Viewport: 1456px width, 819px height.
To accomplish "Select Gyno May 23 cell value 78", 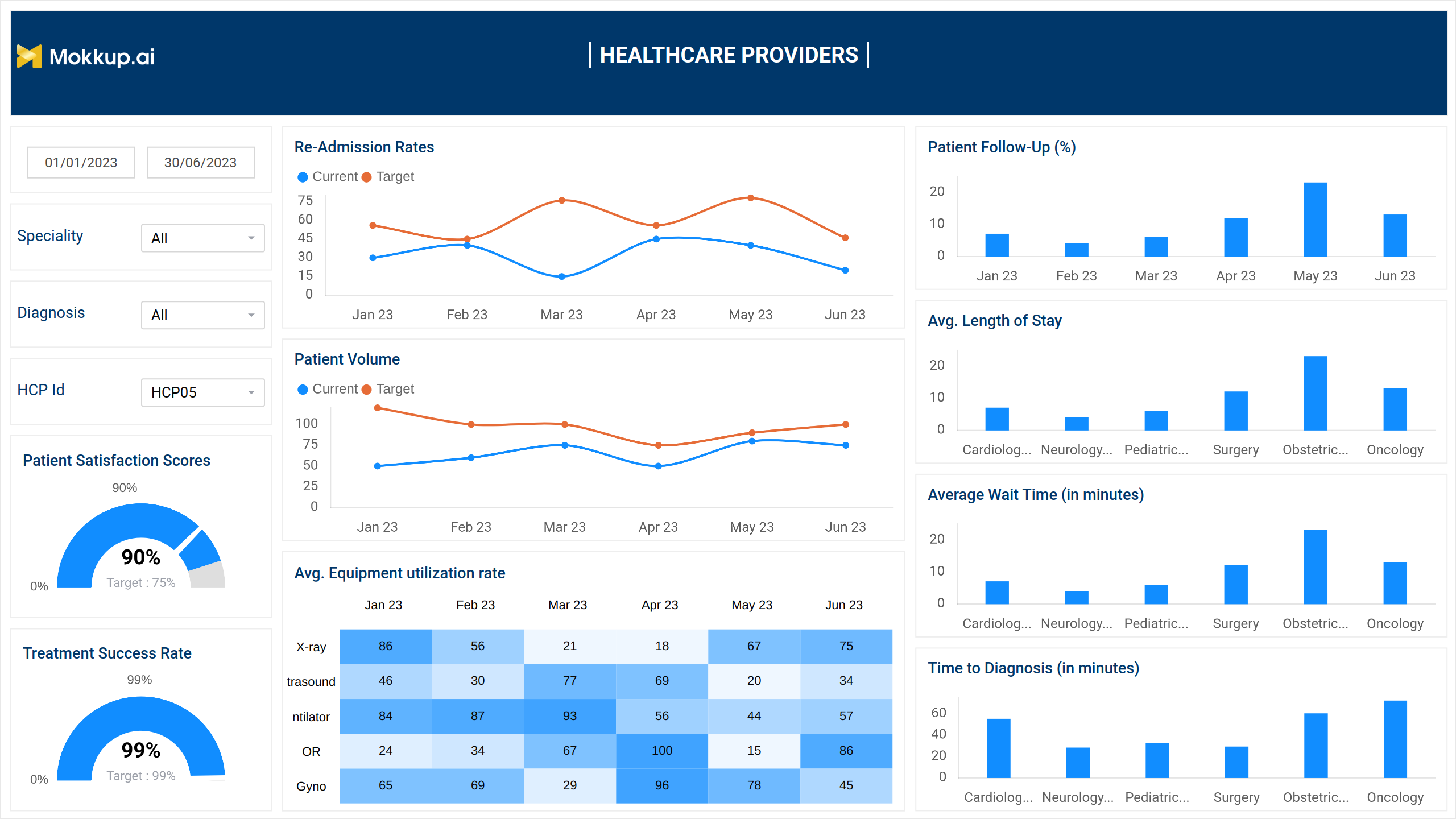I will point(754,785).
